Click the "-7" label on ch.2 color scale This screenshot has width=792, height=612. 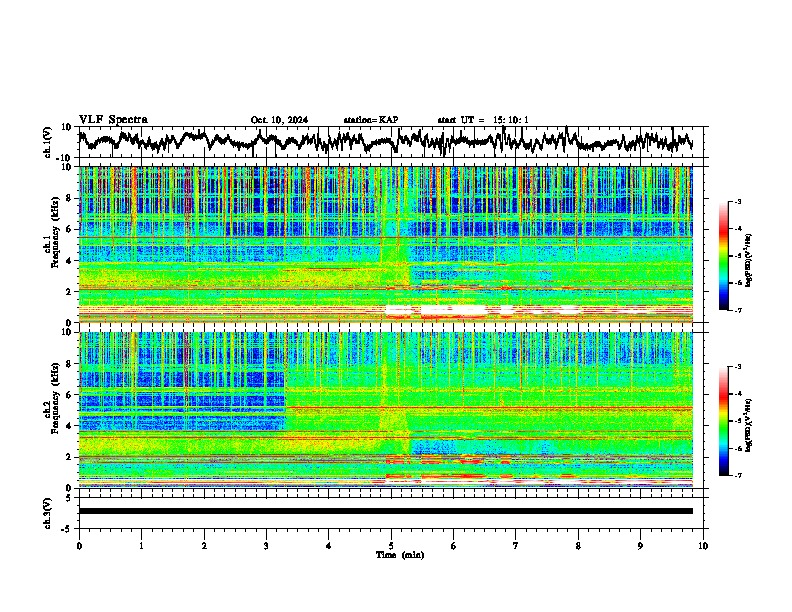pyautogui.click(x=737, y=476)
